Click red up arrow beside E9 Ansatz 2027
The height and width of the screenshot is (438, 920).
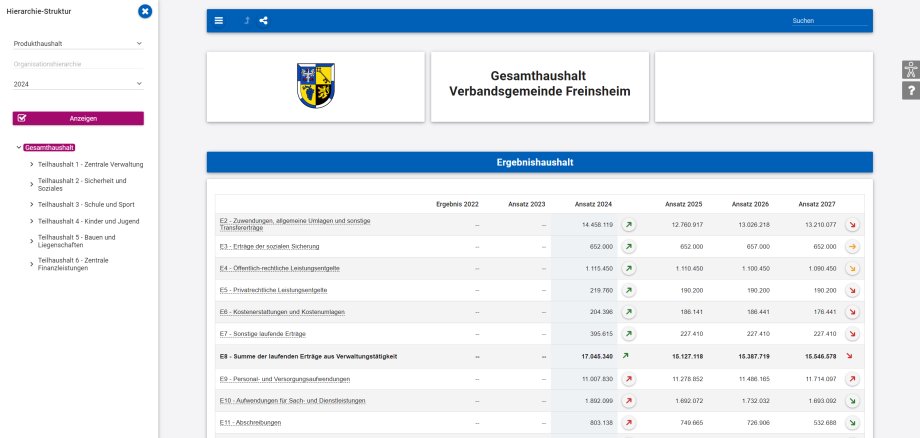pyautogui.click(x=853, y=379)
